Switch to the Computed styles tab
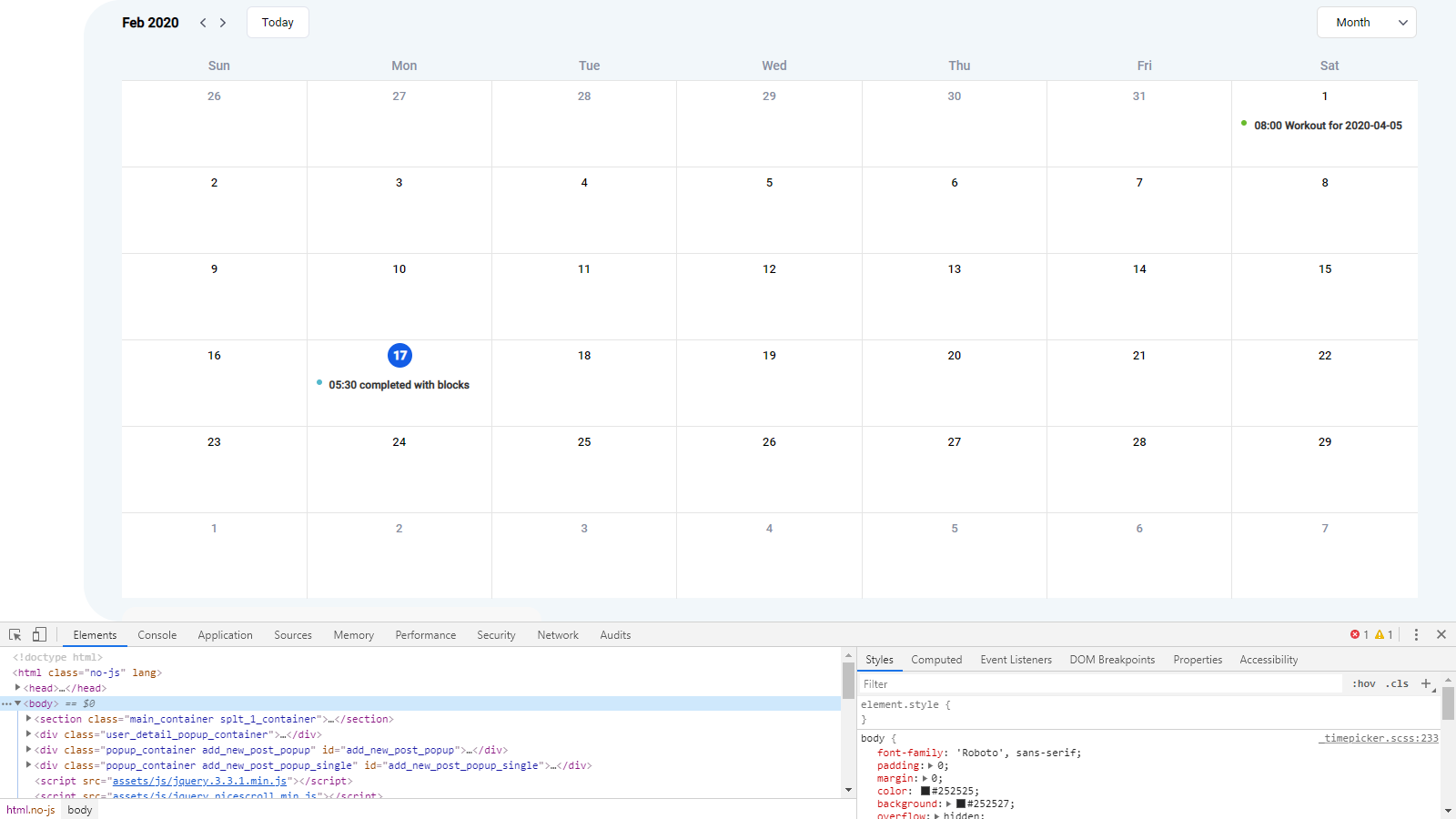 point(936,659)
